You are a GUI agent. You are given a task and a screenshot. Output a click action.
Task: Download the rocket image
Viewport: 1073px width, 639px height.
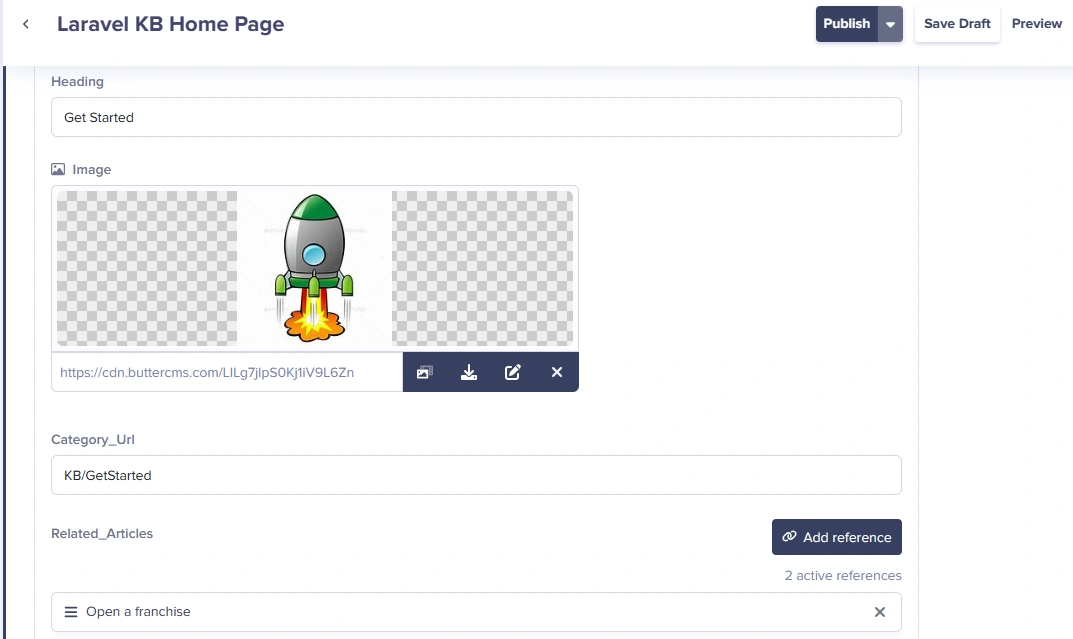(469, 372)
